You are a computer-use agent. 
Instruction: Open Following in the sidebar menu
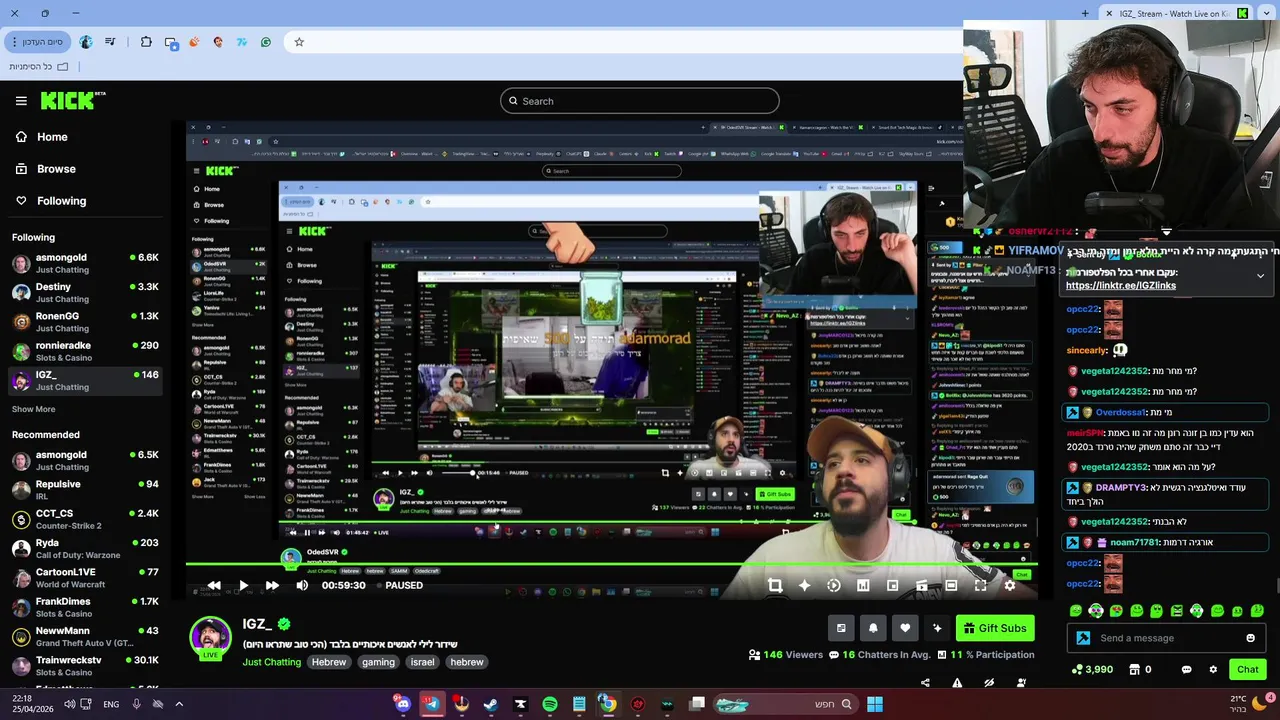[50, 201]
